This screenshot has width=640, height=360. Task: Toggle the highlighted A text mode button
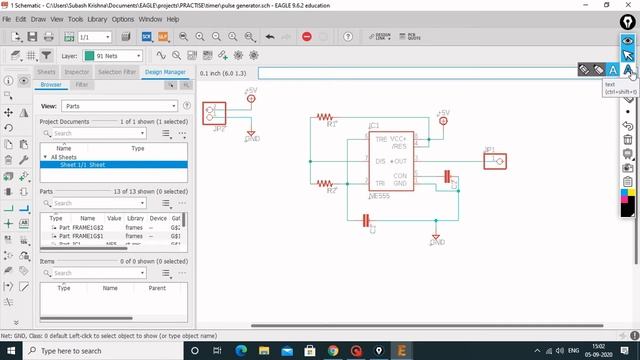click(x=613, y=70)
